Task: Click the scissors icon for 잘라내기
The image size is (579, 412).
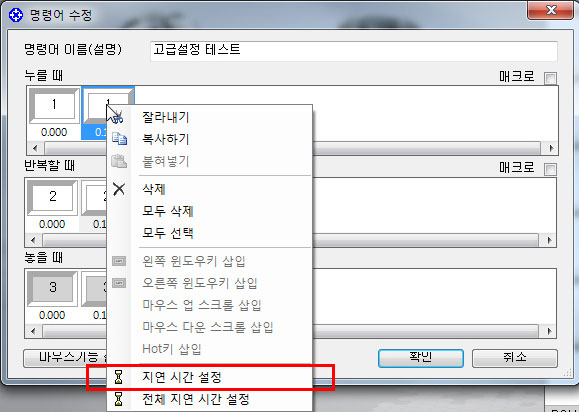Action: coord(118,118)
